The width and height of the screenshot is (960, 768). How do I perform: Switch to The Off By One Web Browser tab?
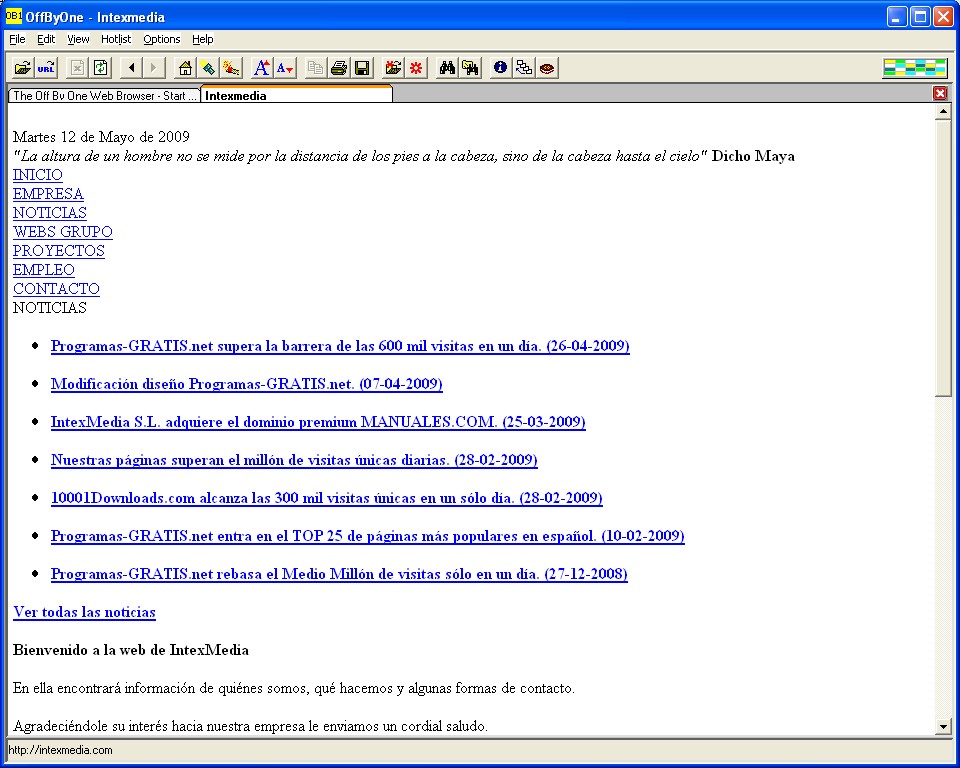(x=104, y=96)
